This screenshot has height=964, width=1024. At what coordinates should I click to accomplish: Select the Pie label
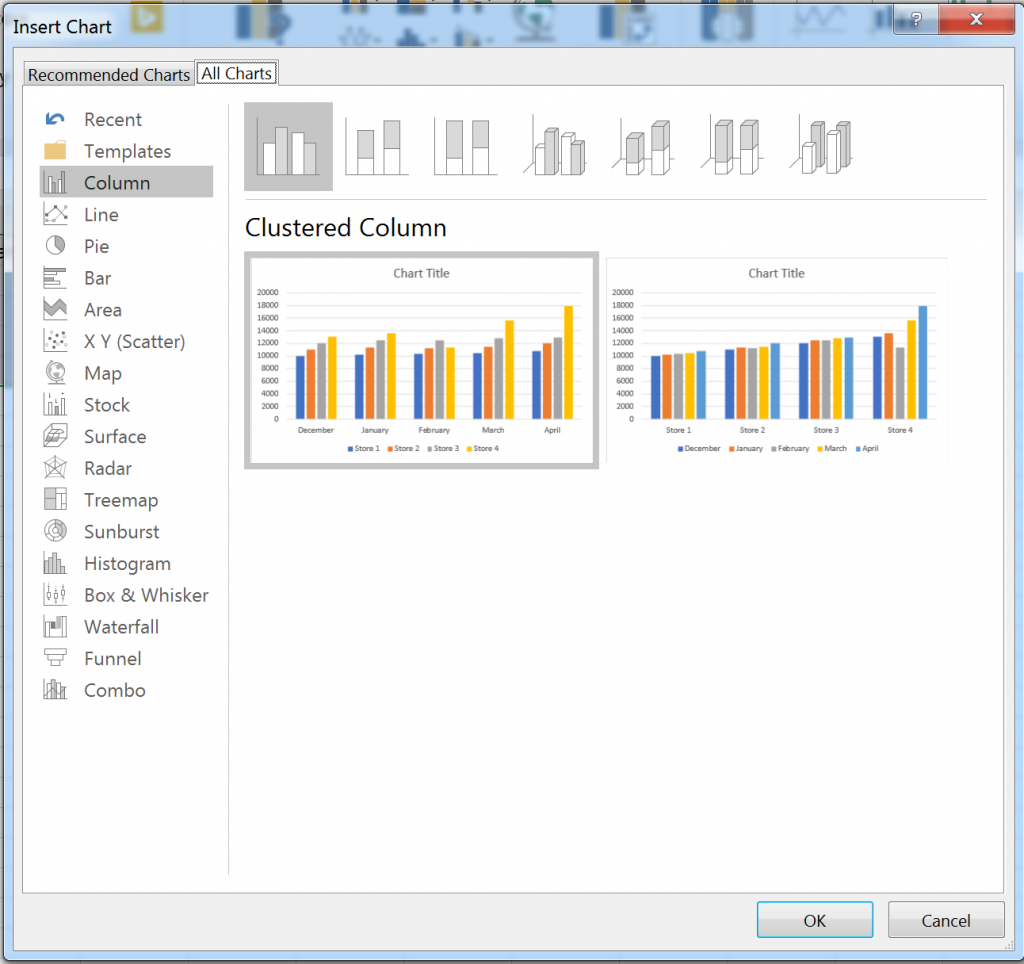click(97, 246)
